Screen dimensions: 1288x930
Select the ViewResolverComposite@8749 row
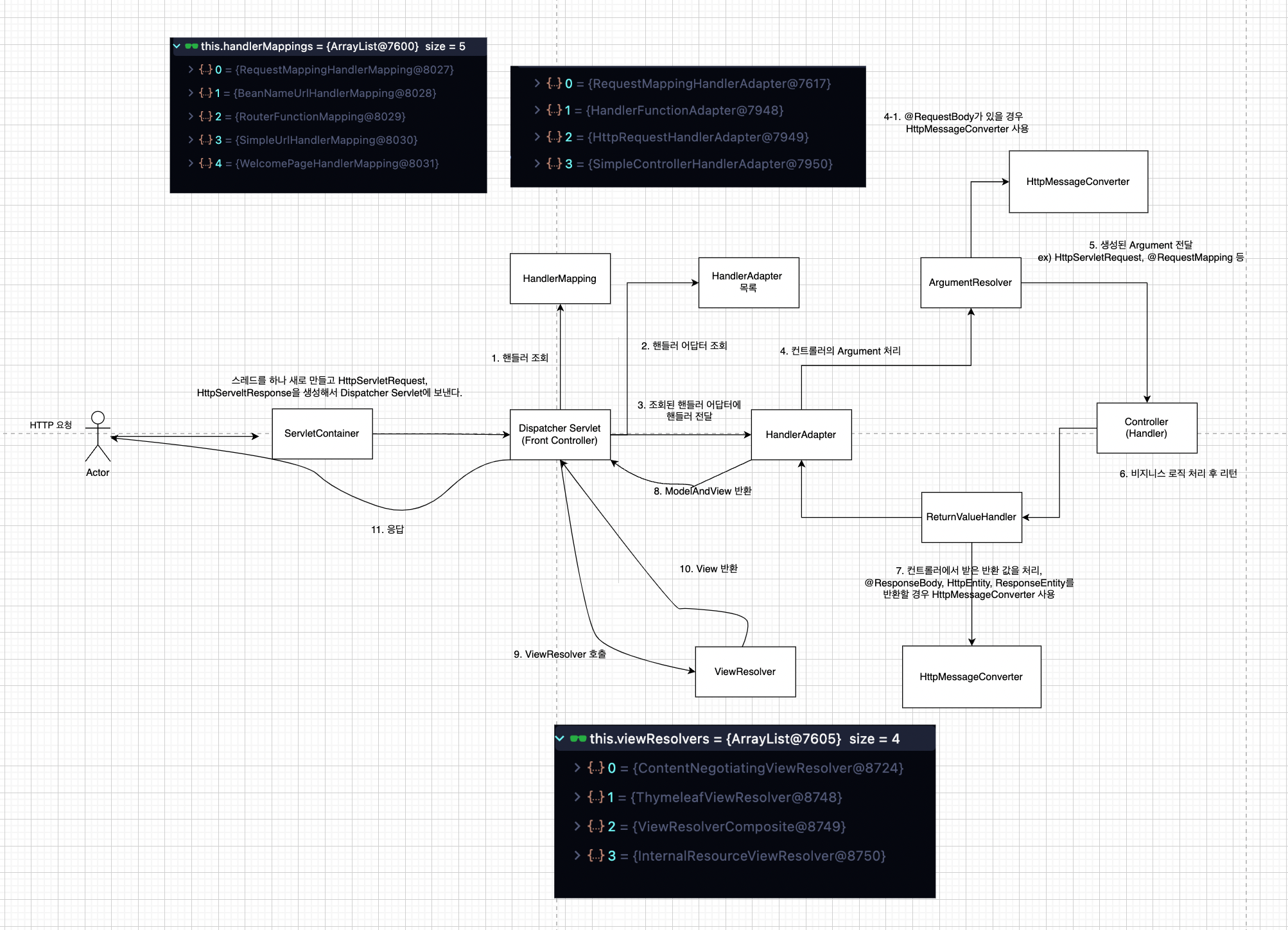738,827
